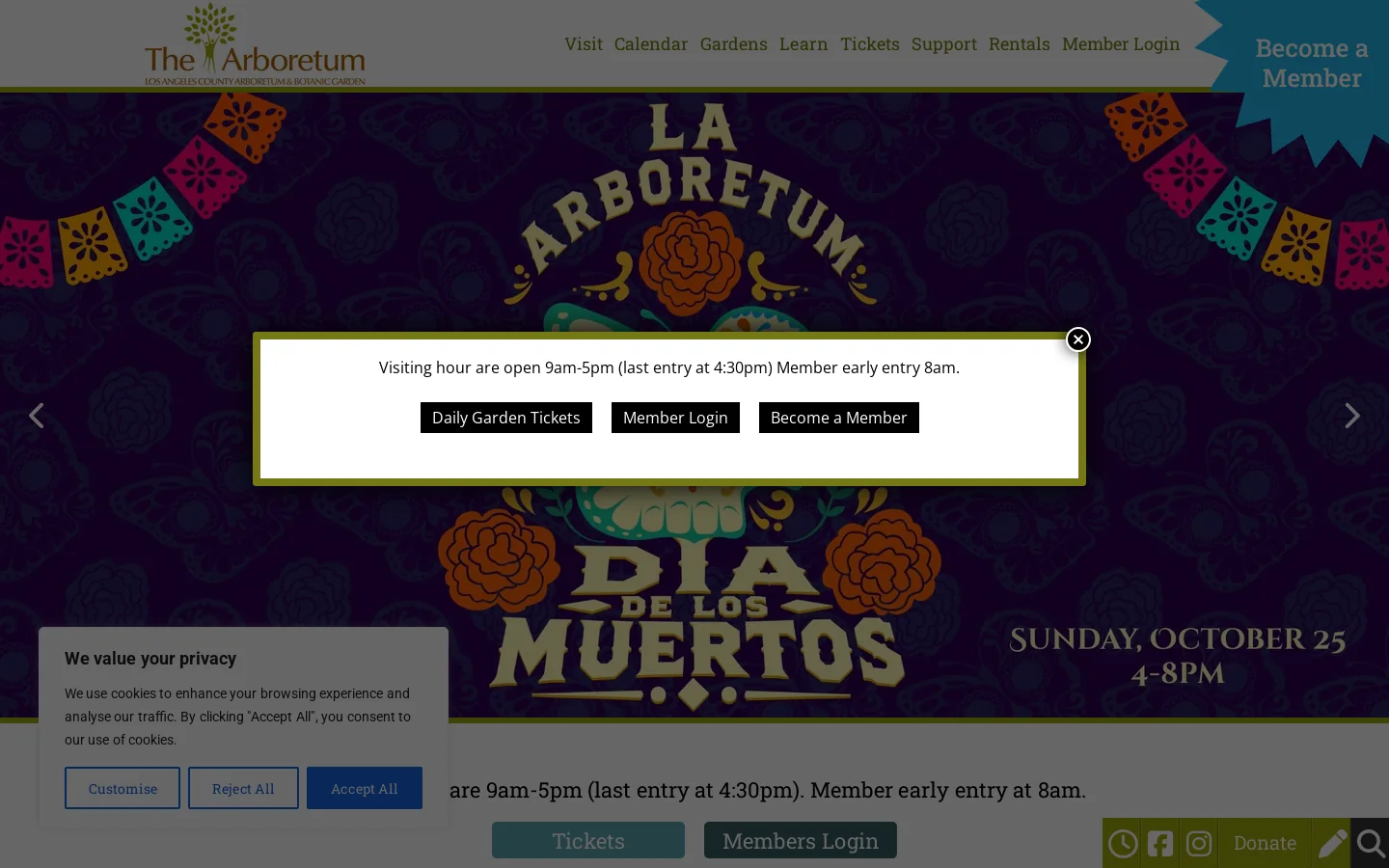
Task: Reject all cookies
Action: click(243, 788)
